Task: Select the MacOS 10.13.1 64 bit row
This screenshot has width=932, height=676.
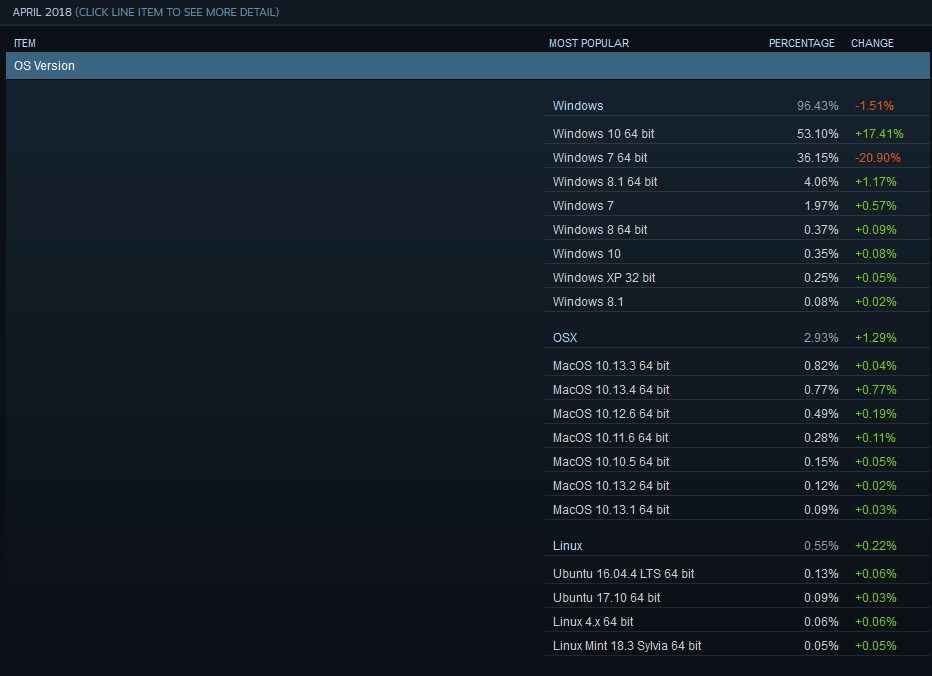Action: click(x=737, y=510)
